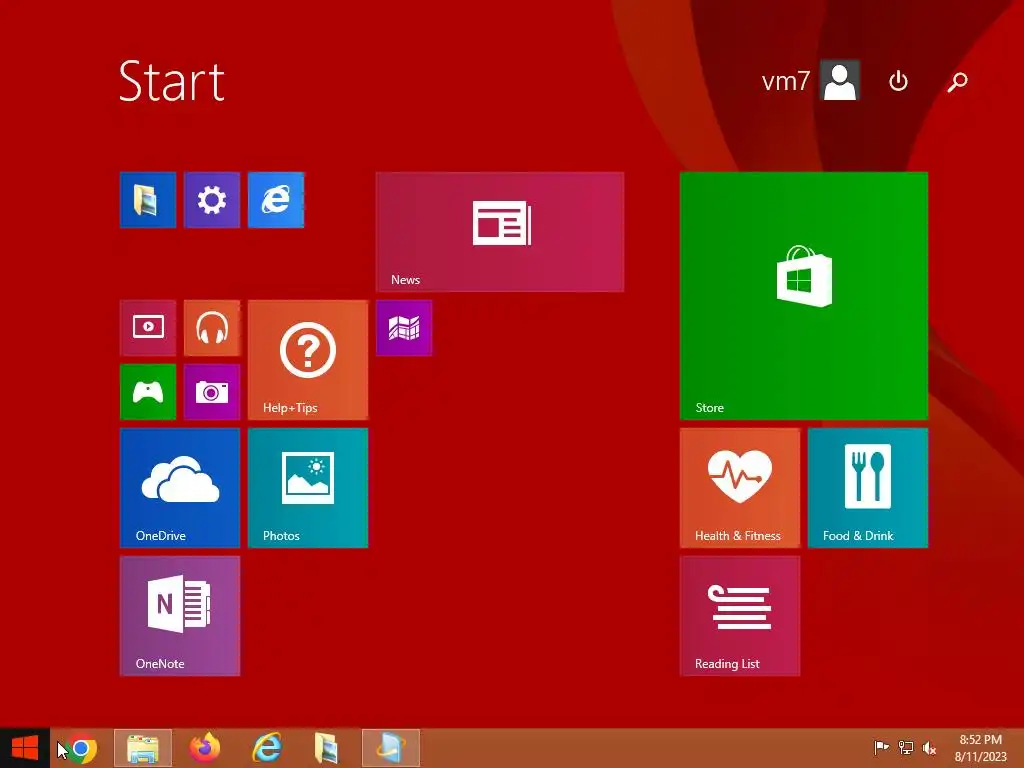
Task: Open the Food & Drink tile
Action: tap(868, 488)
